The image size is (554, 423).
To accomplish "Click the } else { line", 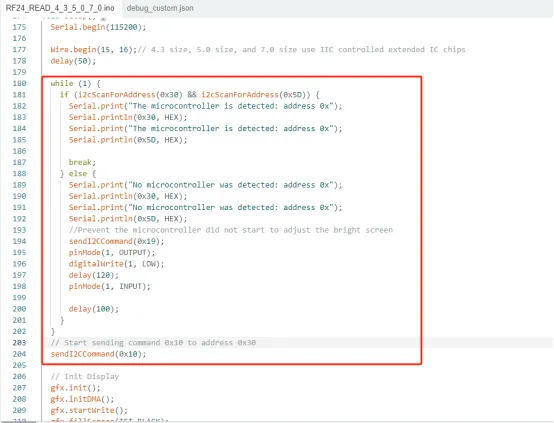I will tap(78, 174).
